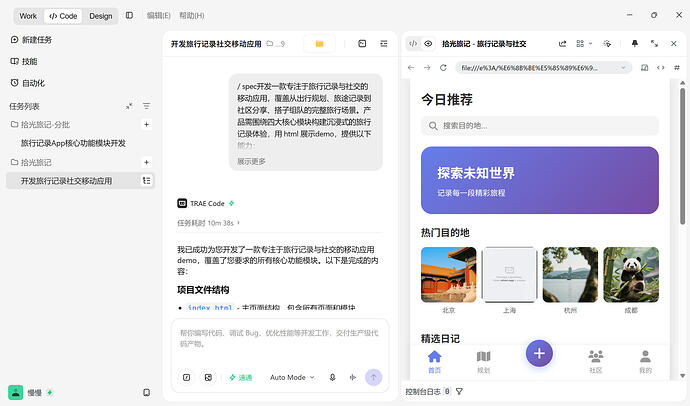
Task: Click the element select cursor icon
Action: (x=607, y=44)
